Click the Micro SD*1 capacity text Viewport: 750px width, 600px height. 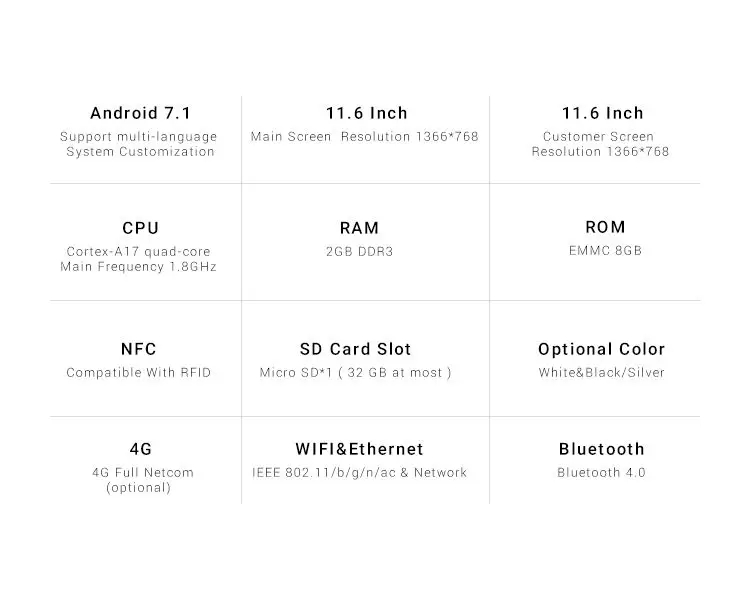356,373
